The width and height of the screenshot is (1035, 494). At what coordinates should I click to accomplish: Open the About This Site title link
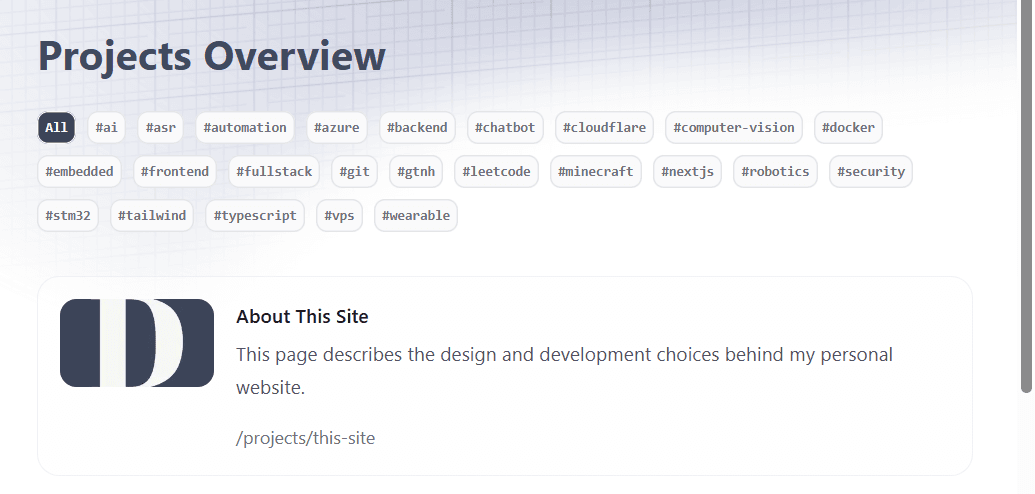(302, 317)
